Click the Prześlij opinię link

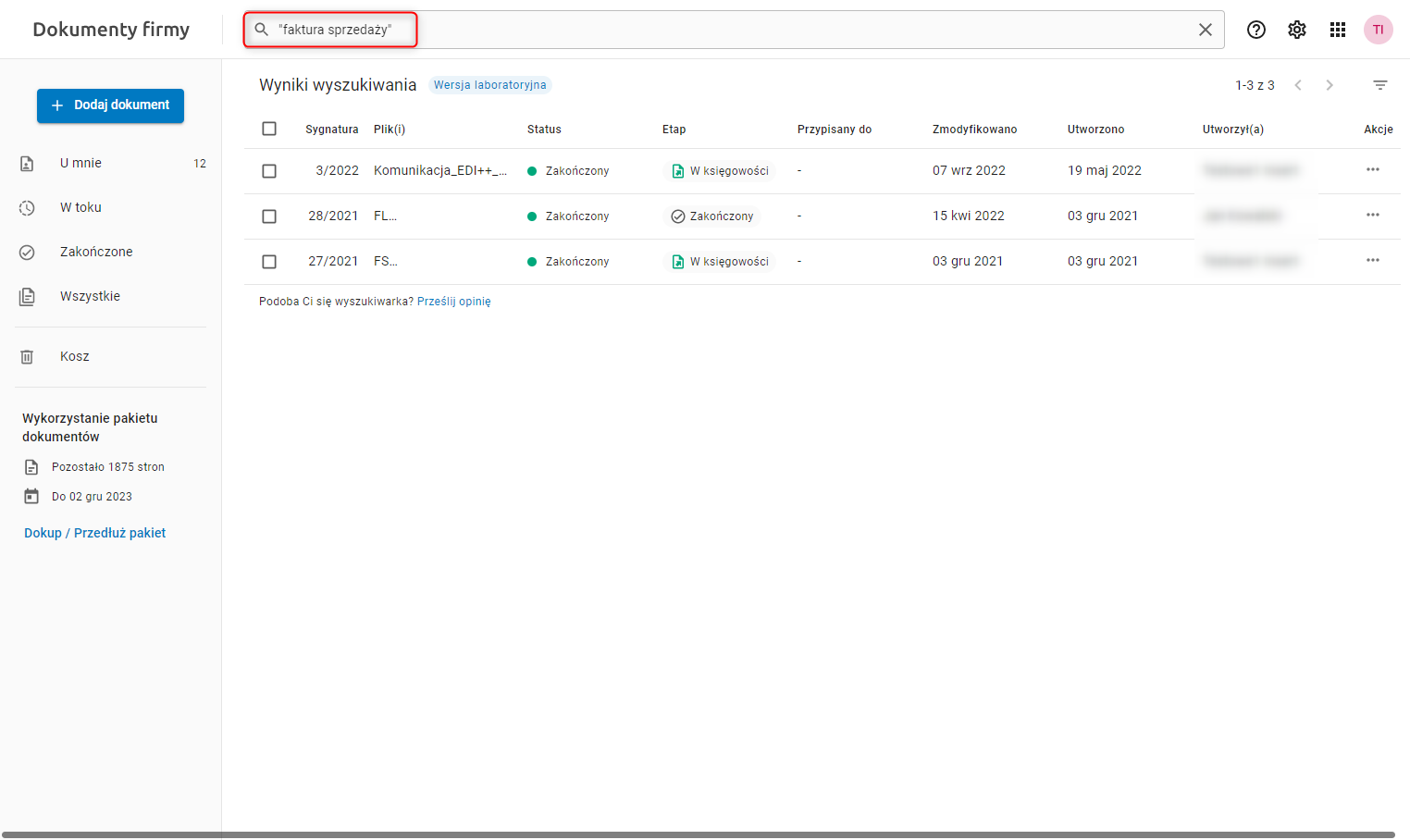click(454, 302)
